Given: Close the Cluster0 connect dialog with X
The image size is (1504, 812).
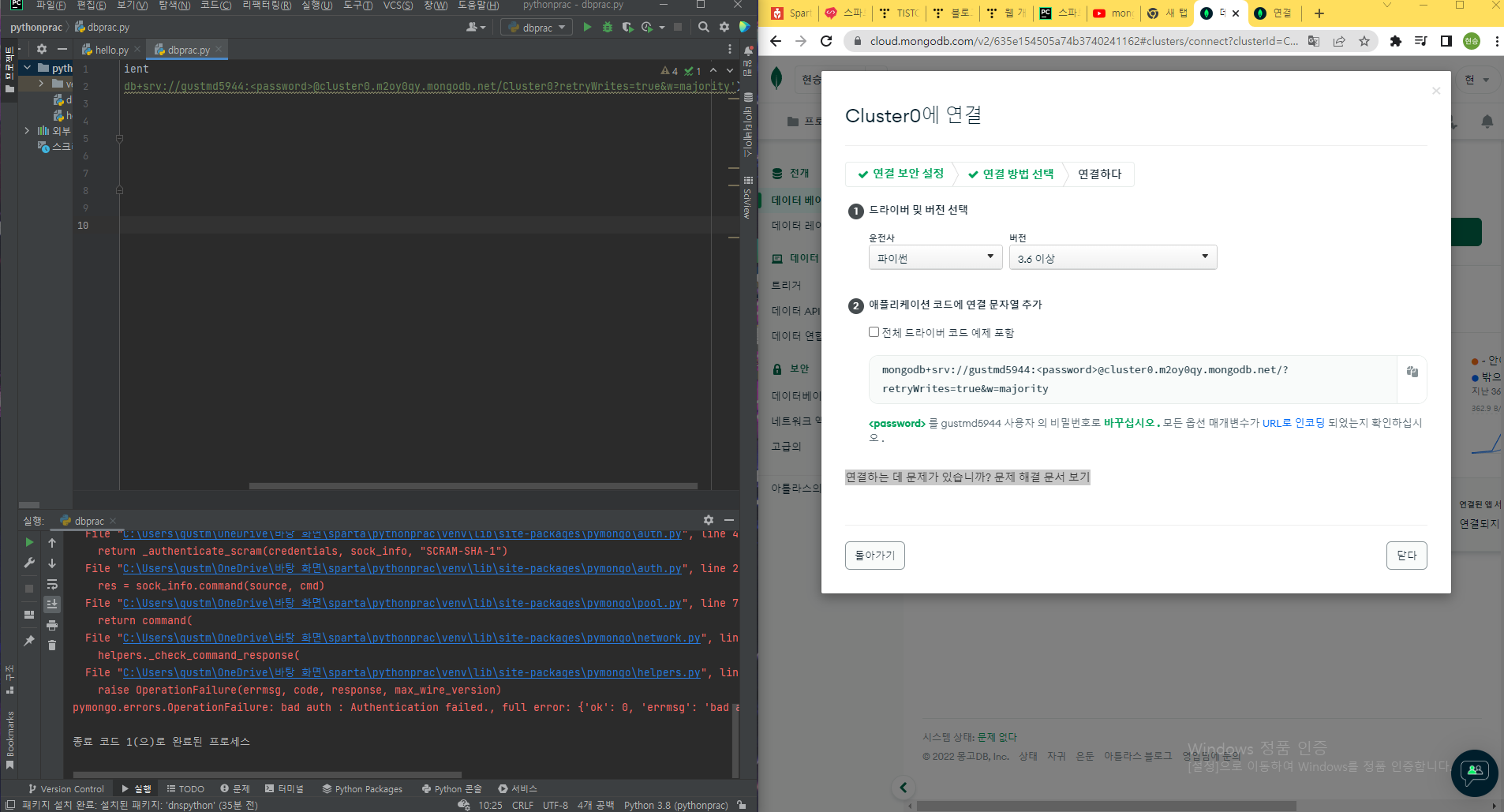Looking at the screenshot, I should pos(1436,91).
